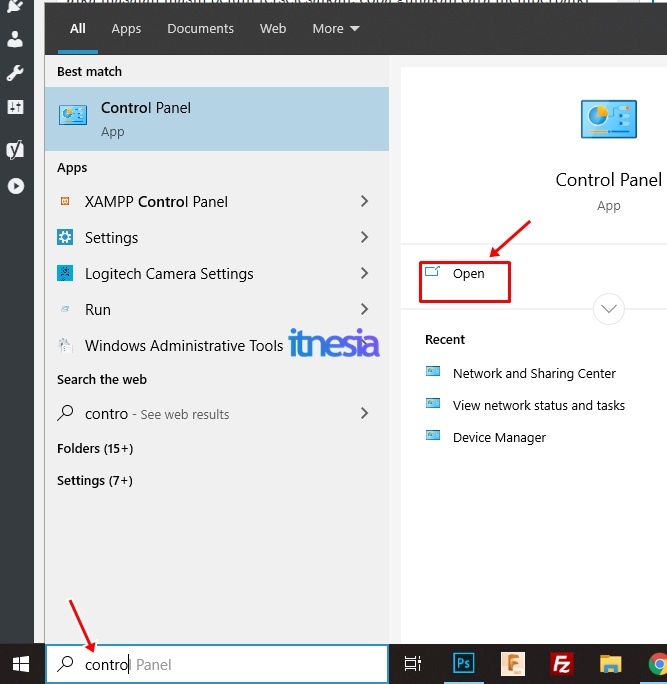
Task: Switch to the Apps tab
Action: tap(126, 29)
